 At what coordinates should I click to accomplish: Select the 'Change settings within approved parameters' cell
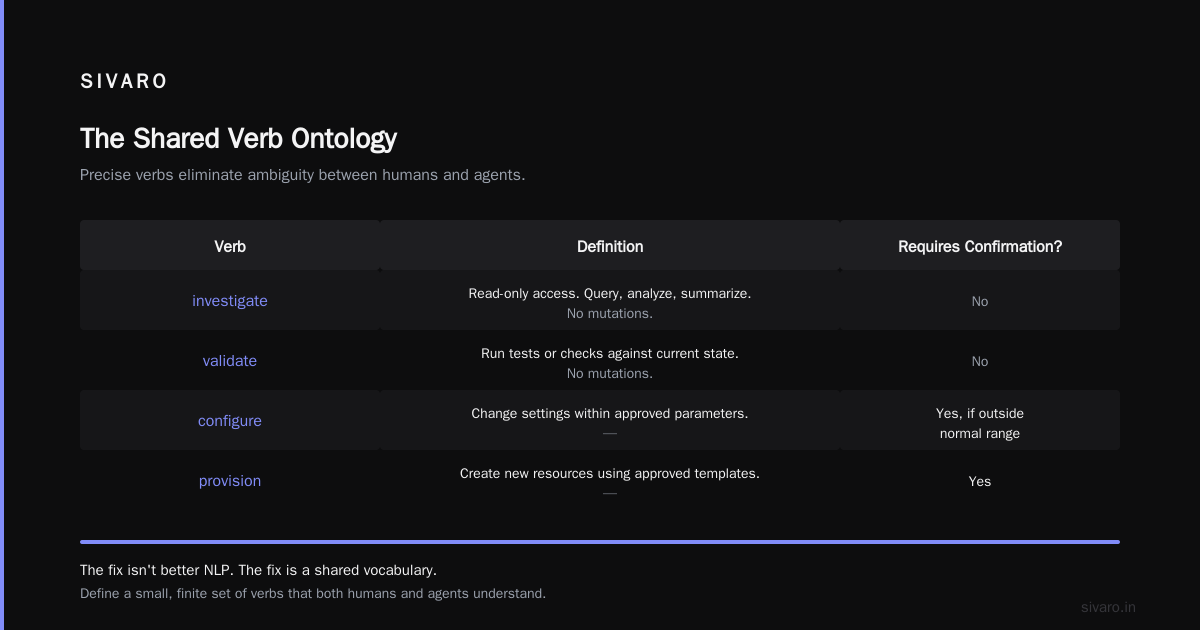coord(610,414)
